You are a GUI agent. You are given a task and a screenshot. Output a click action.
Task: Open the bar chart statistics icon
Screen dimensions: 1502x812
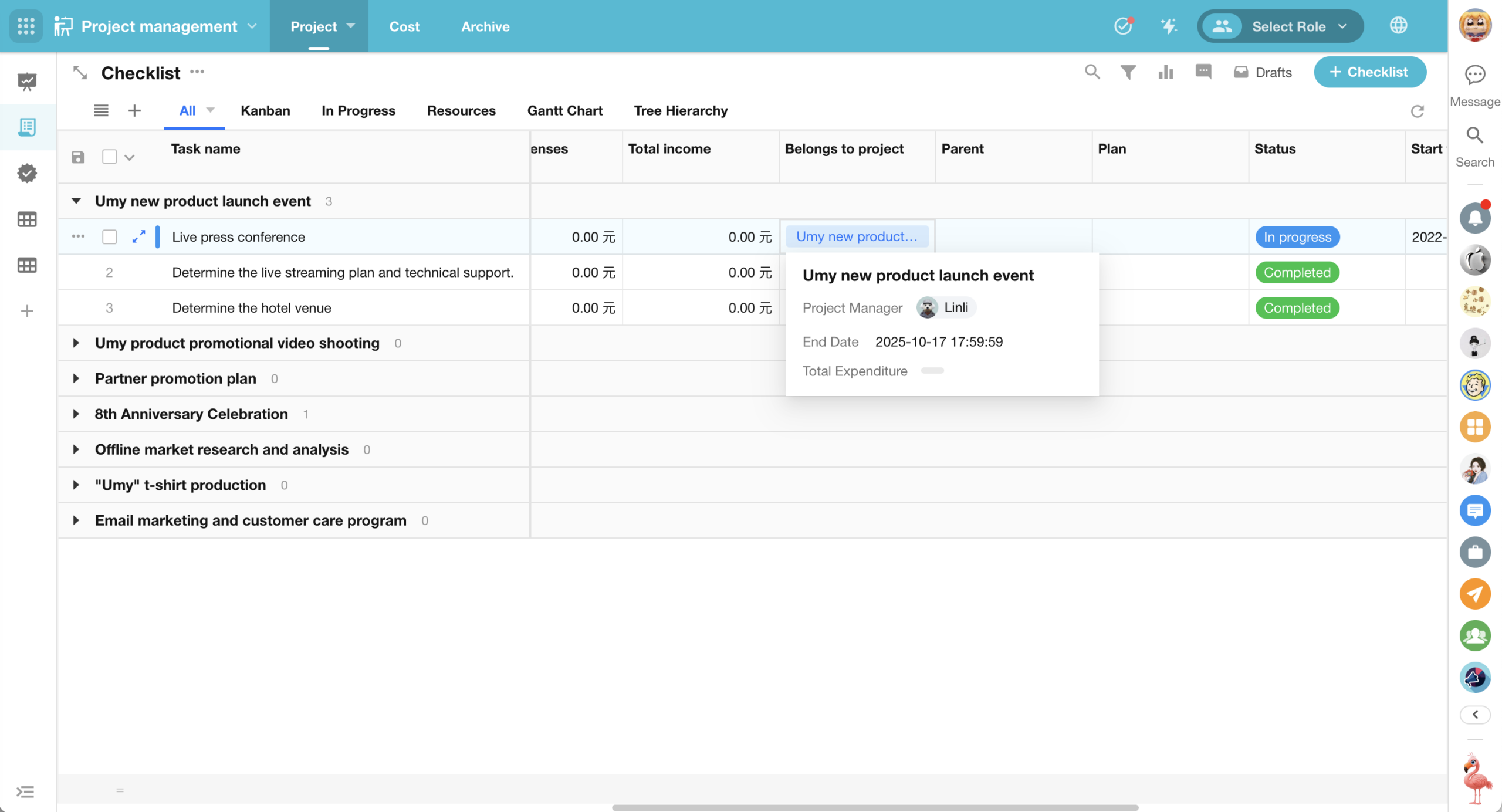click(x=1165, y=72)
